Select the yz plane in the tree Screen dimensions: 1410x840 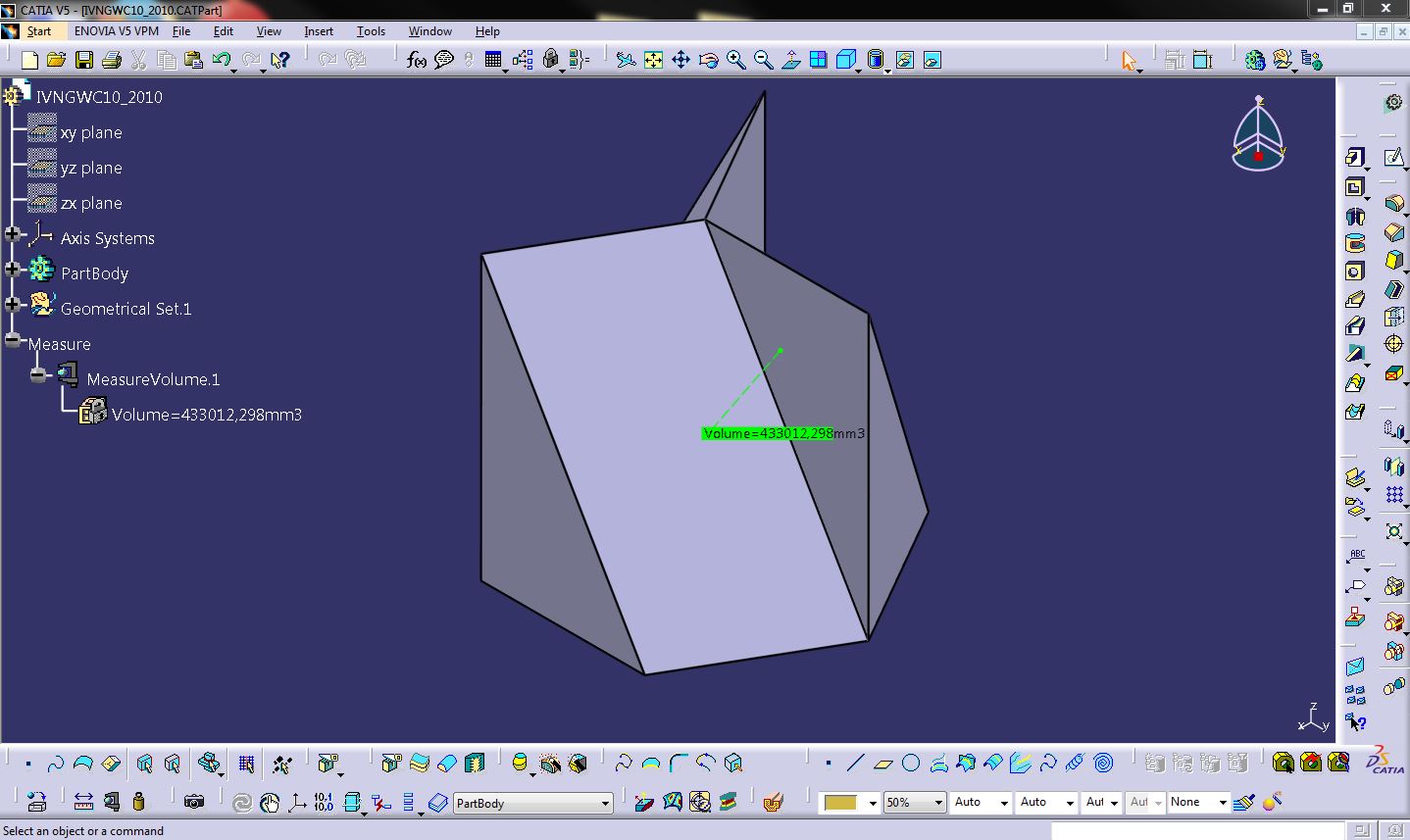click(91, 168)
